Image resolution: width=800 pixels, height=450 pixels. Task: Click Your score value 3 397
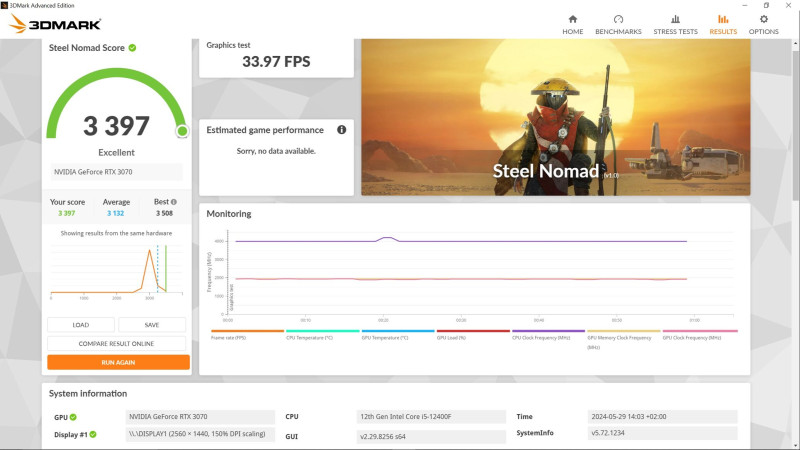66,213
